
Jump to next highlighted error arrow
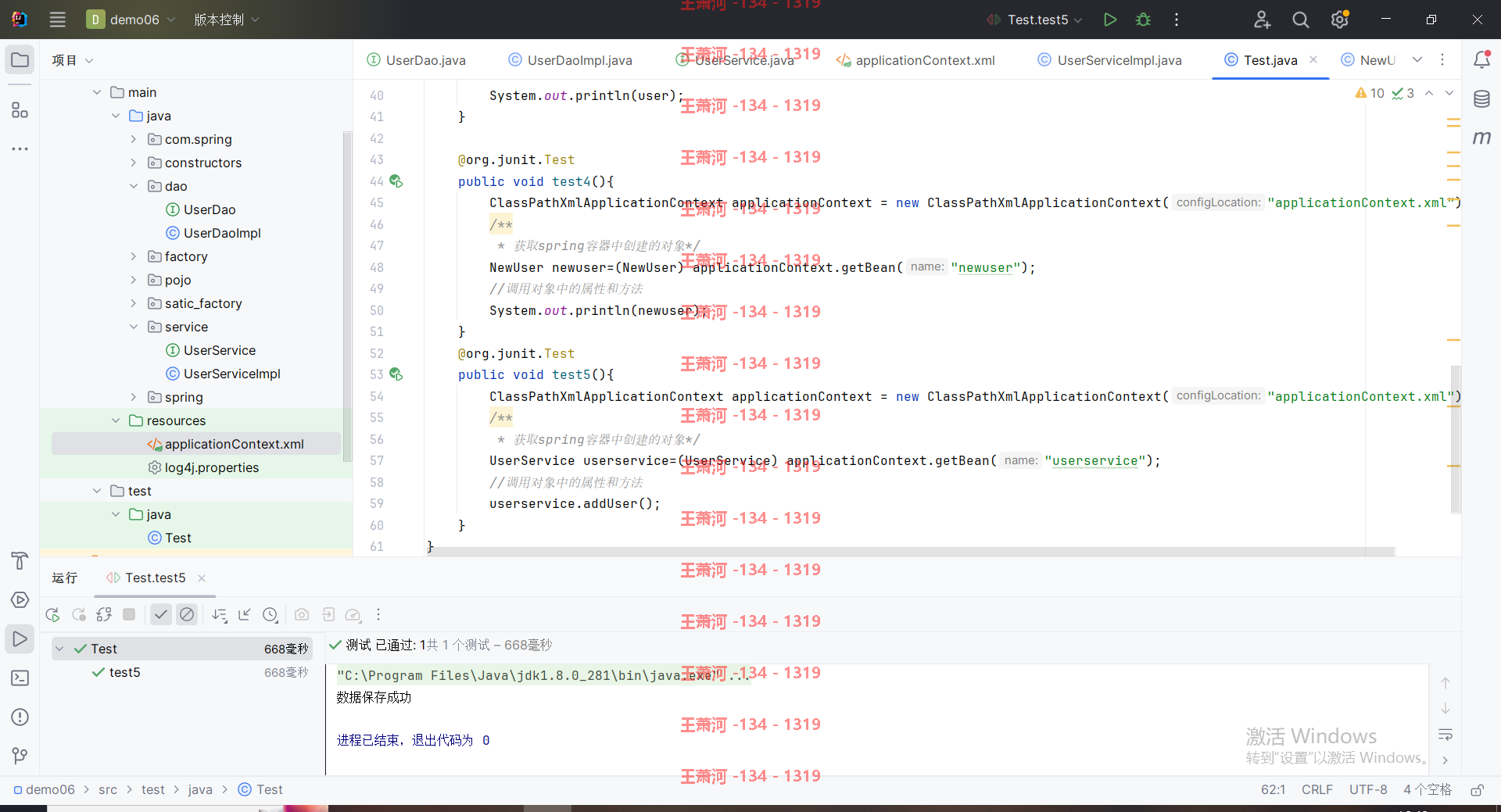tap(1449, 93)
